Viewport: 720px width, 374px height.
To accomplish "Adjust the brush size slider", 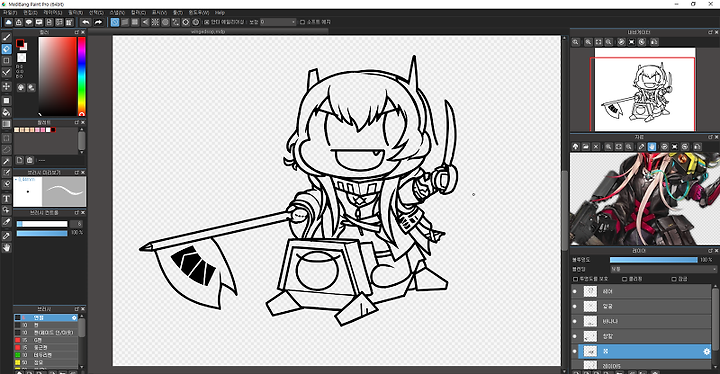I will coord(42,224).
